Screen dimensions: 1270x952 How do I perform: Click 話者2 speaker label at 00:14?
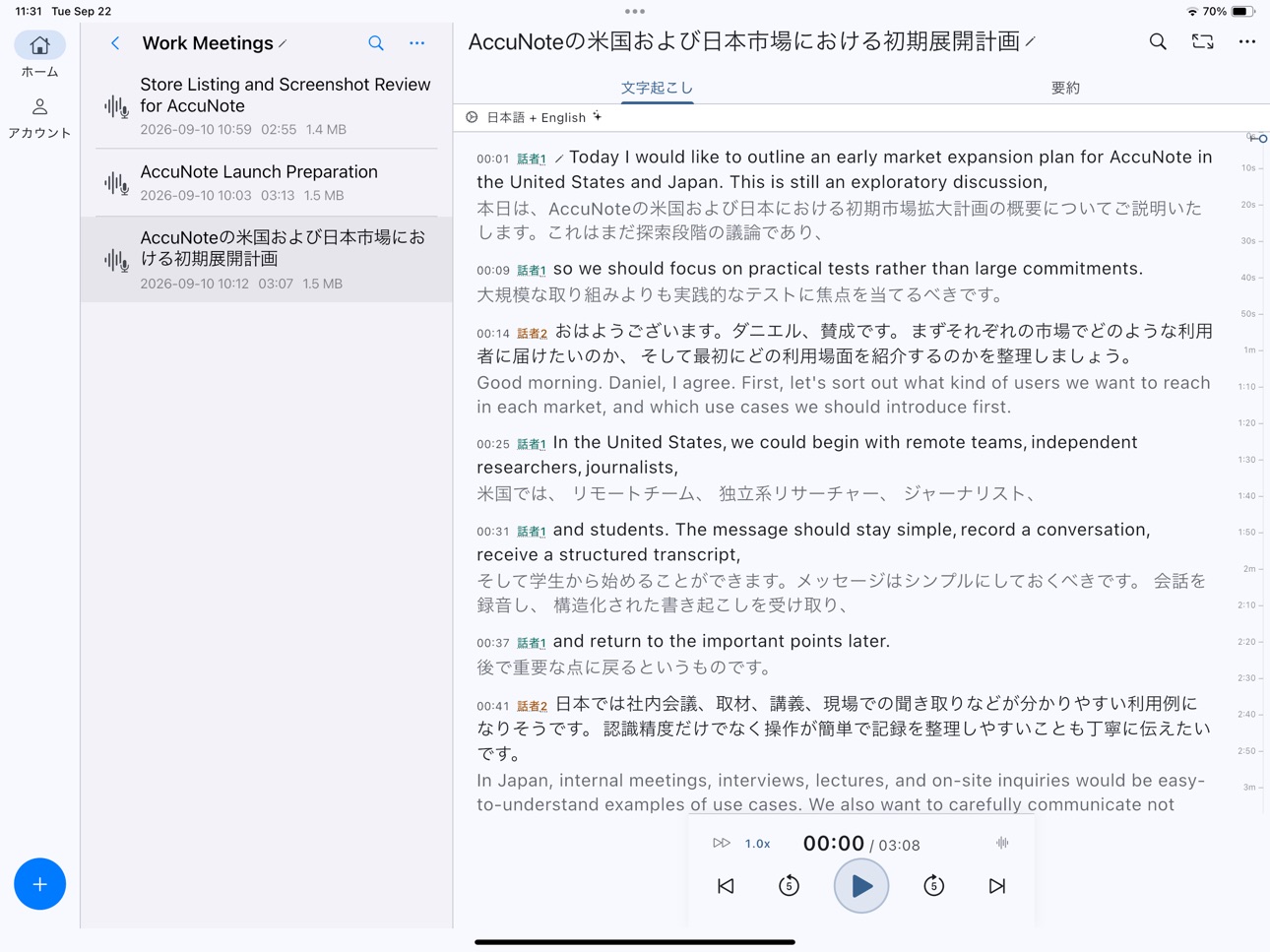pos(532,334)
